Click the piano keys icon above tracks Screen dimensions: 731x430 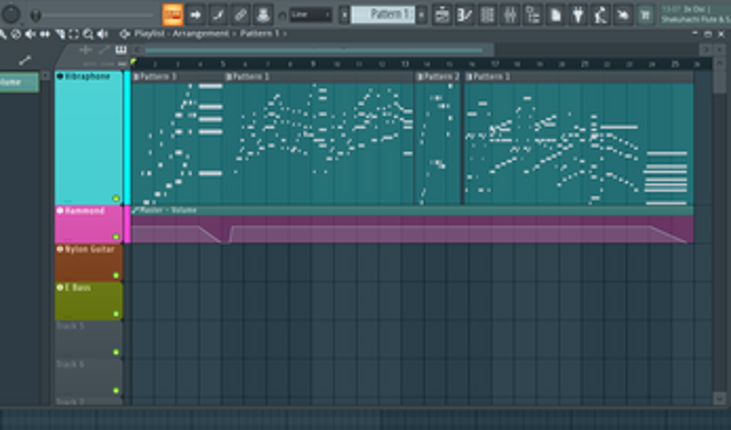(121, 49)
